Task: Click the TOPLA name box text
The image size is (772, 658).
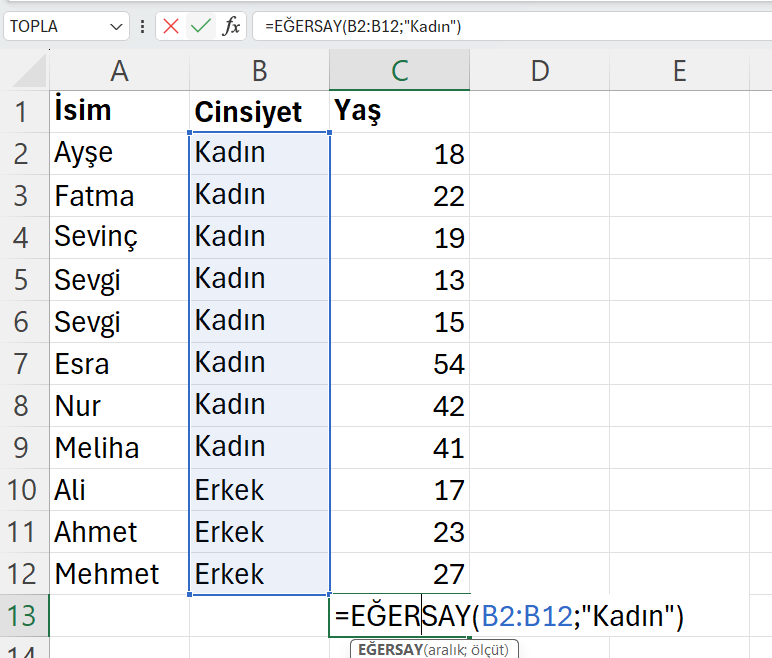Action: pos(33,26)
